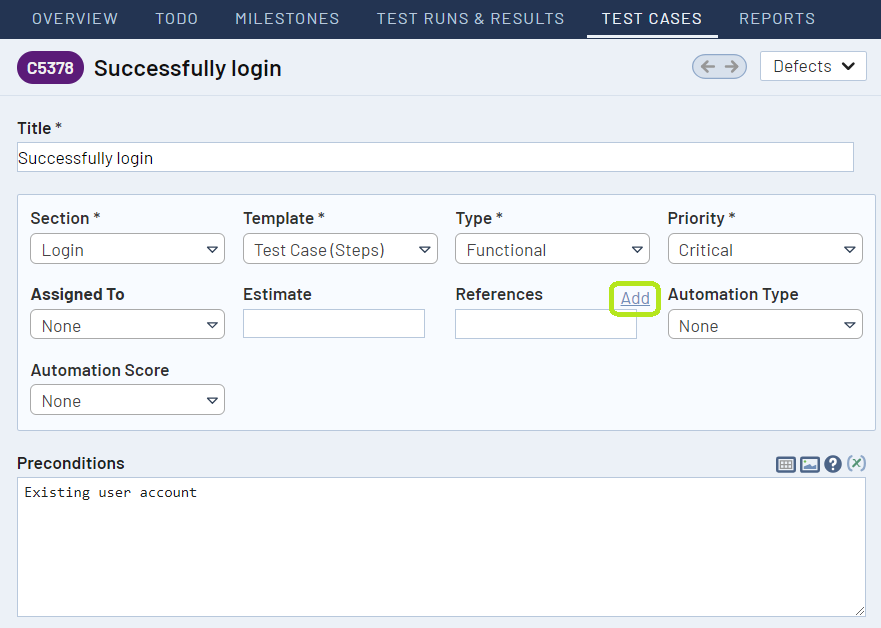
Task: Click the insert variable (x) icon
Action: click(856, 463)
